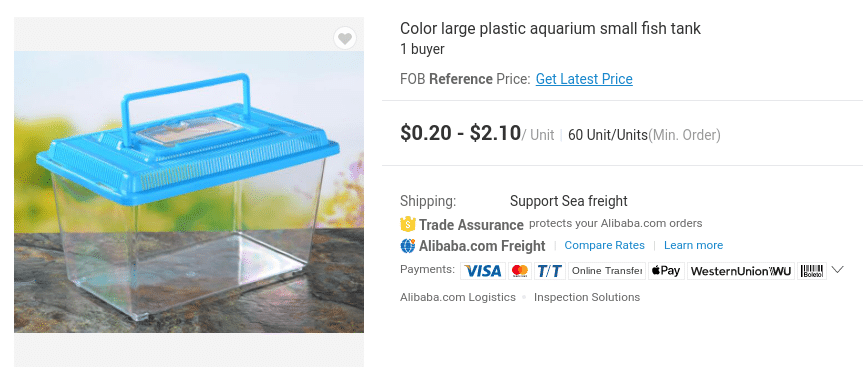Open the Learn more link
The image size is (863, 375).
pos(693,246)
